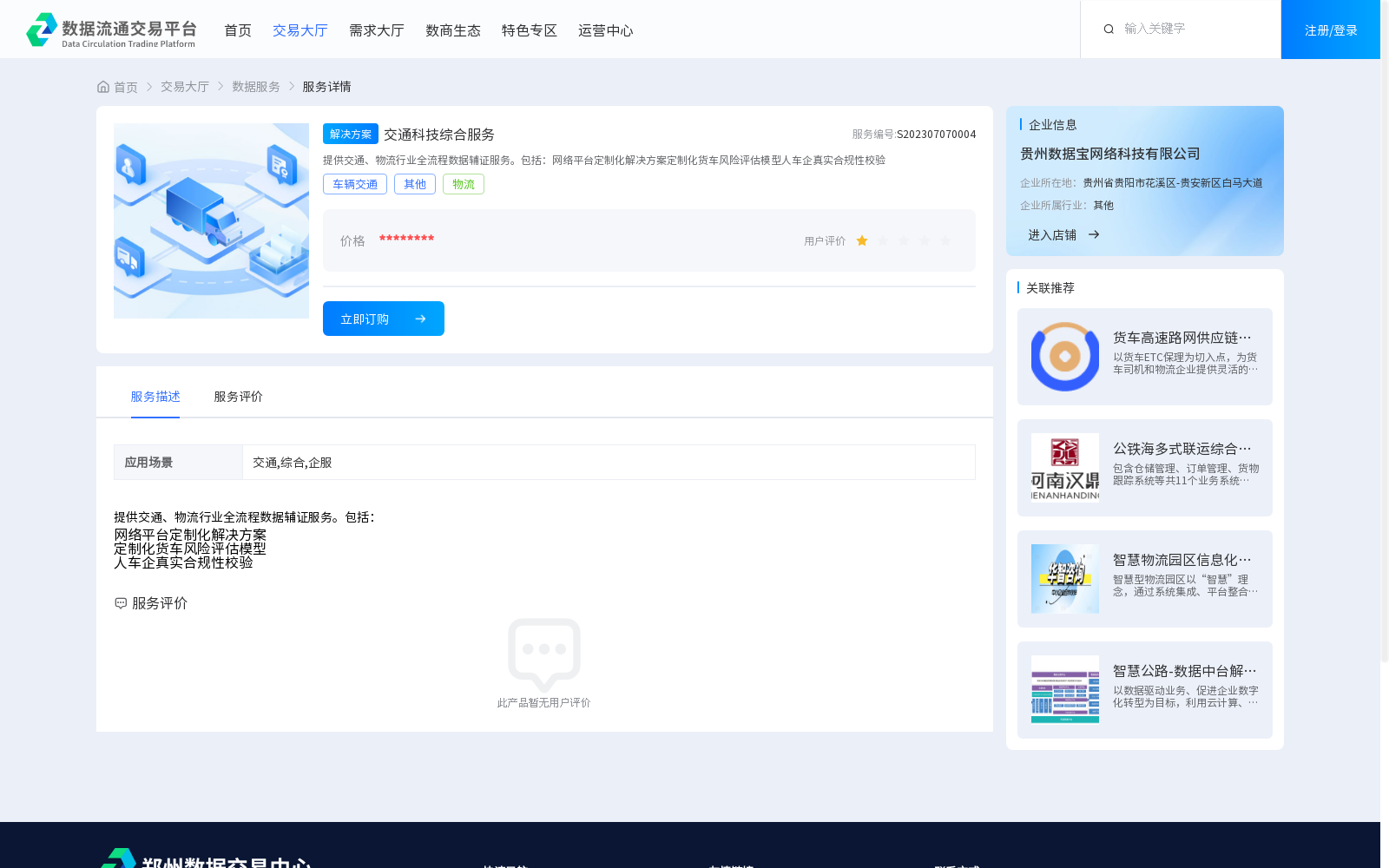Open 需求大厅 in top navigation
The height and width of the screenshot is (868, 1389).
(377, 30)
